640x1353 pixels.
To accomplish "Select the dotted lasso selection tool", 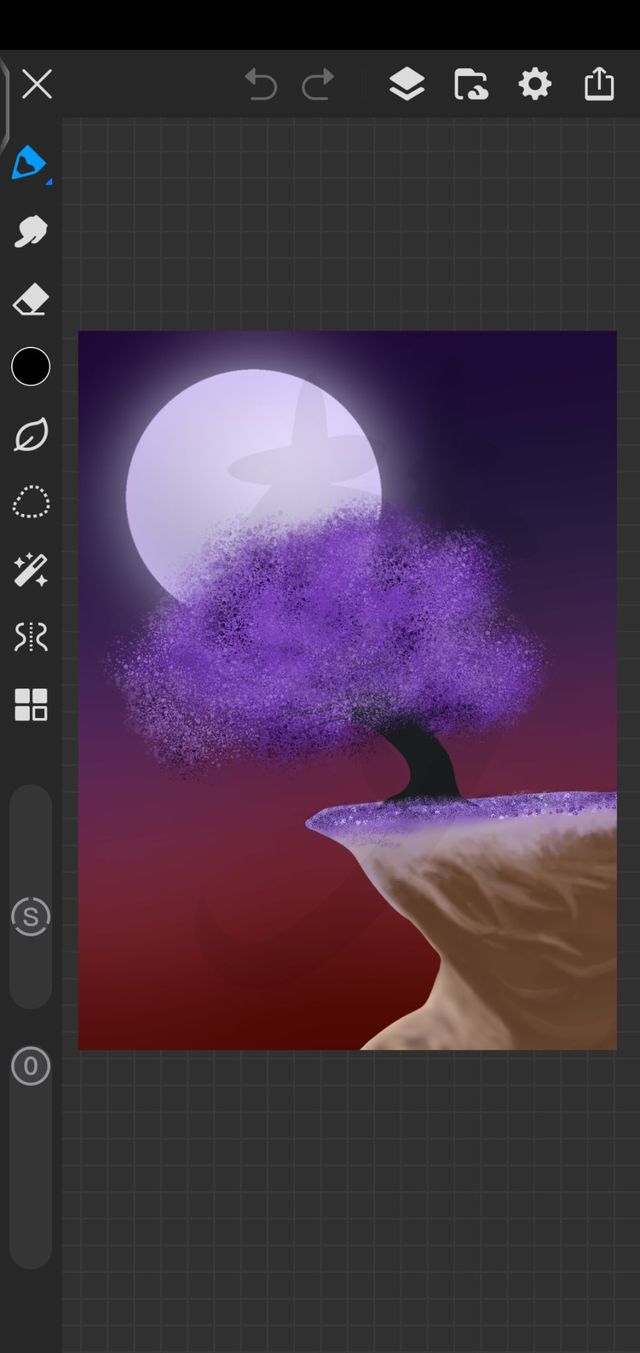I will click(x=31, y=502).
